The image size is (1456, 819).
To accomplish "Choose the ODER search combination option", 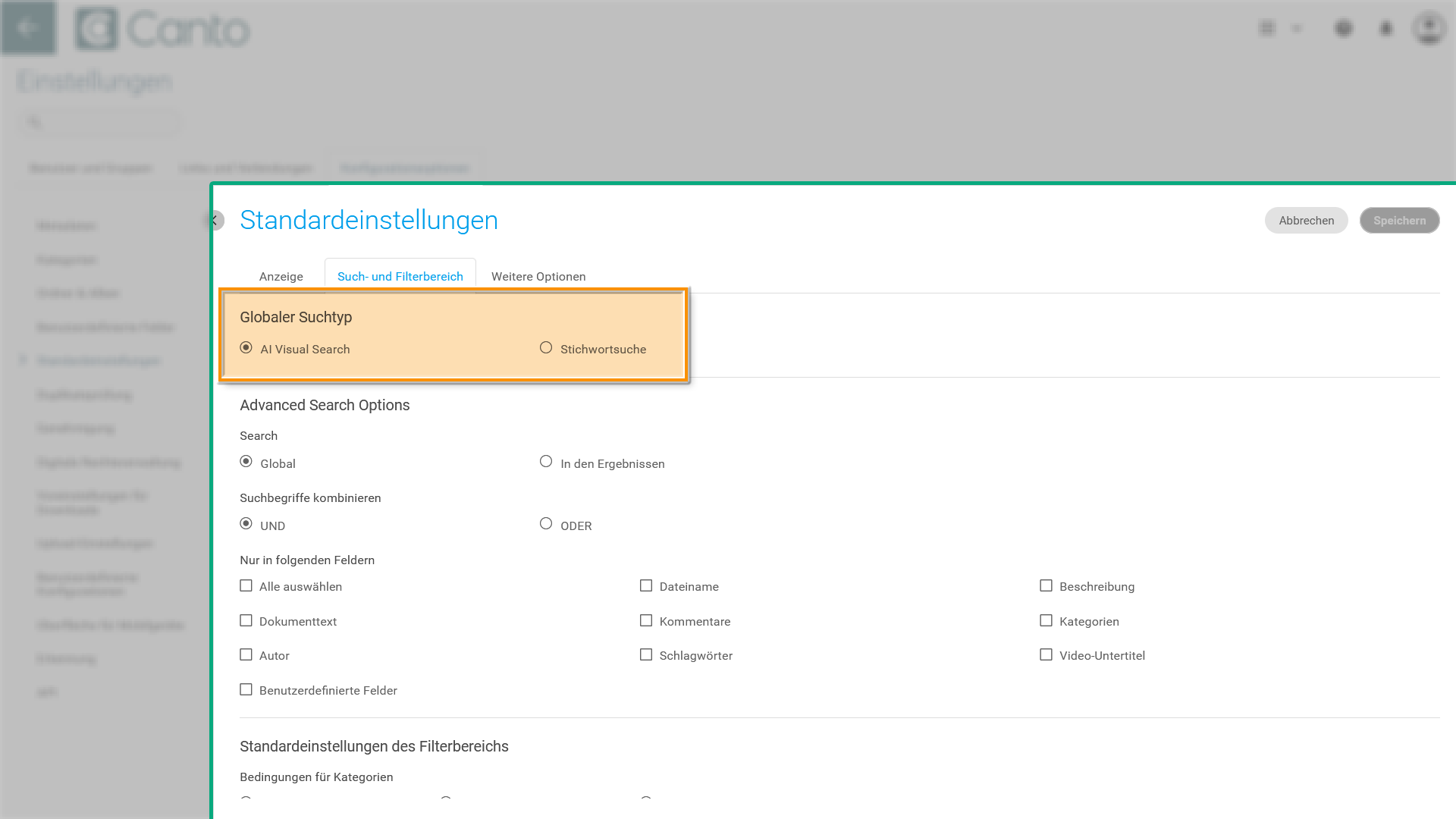I will coord(546,524).
